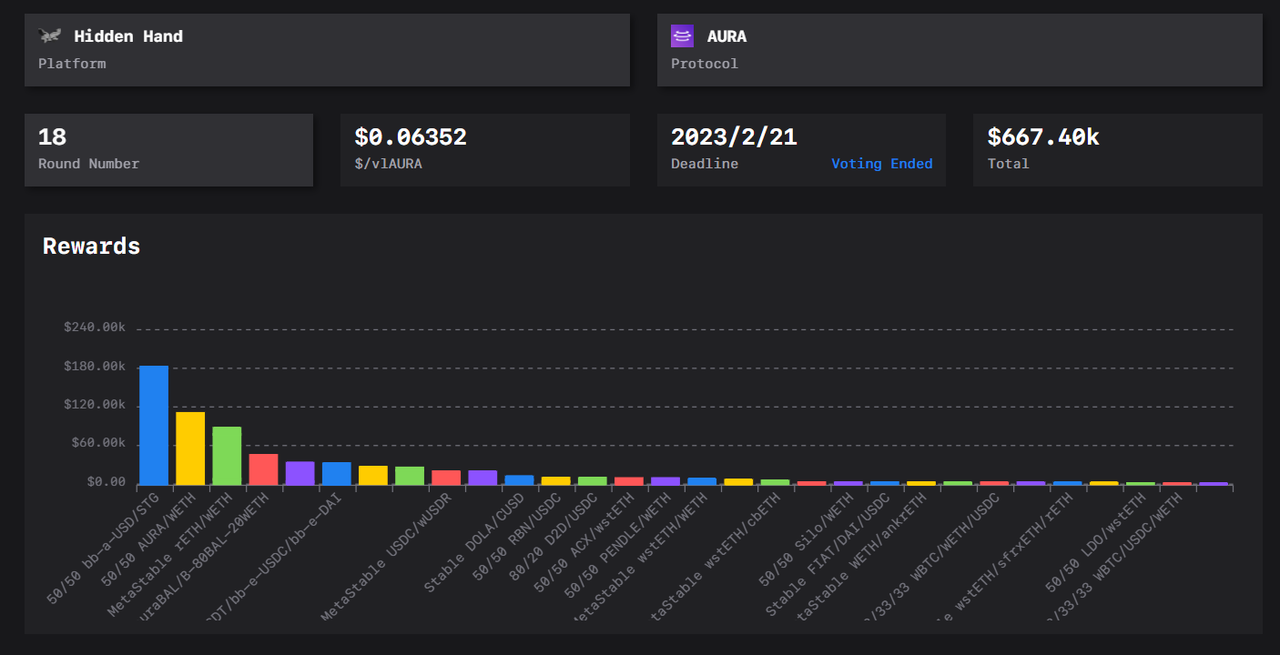Click the $667.40k Total stat card
This screenshot has height=655, width=1280.
pyautogui.click(x=1116, y=149)
